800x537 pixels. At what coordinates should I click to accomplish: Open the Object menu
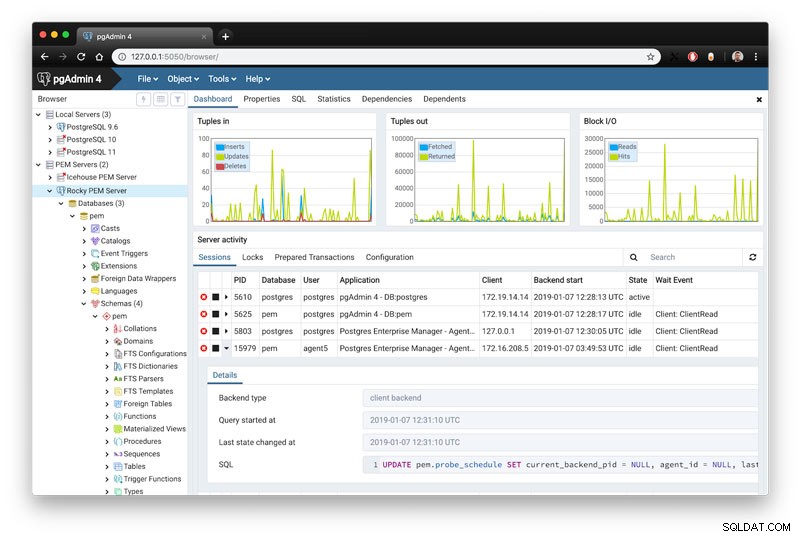point(183,79)
